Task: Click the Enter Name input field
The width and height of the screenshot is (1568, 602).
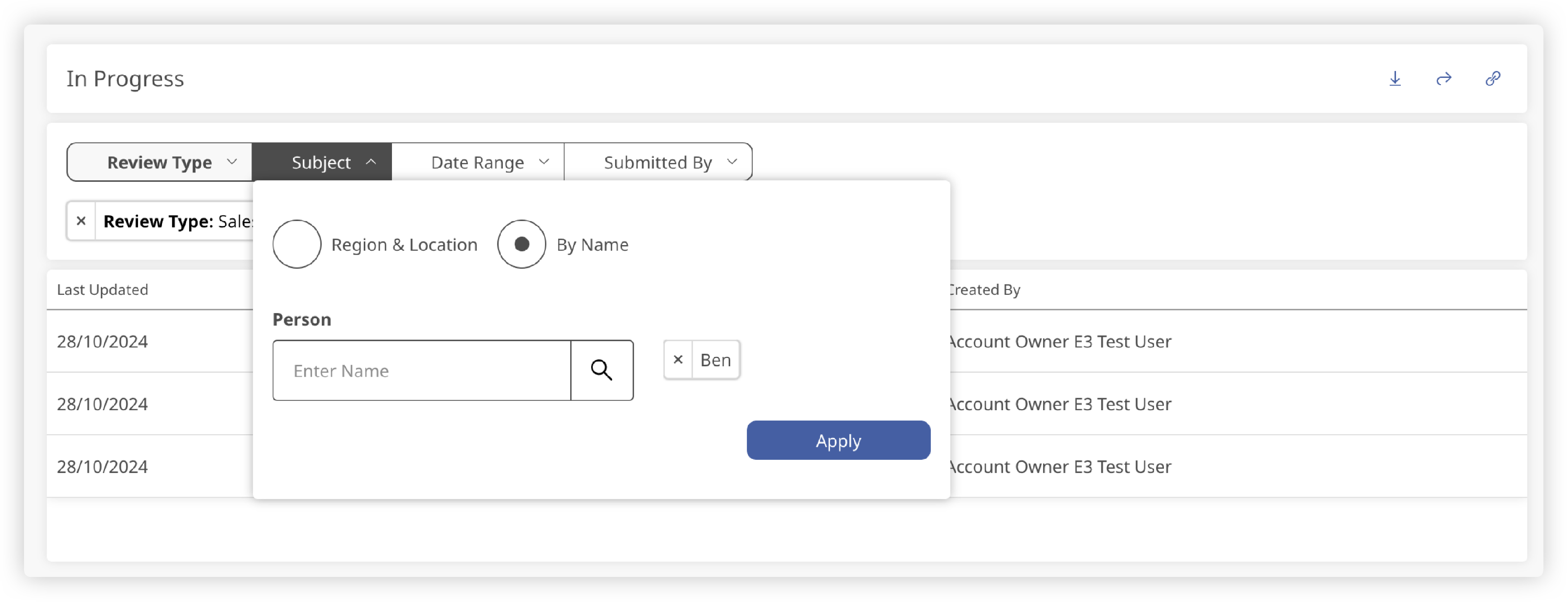Action: [422, 370]
